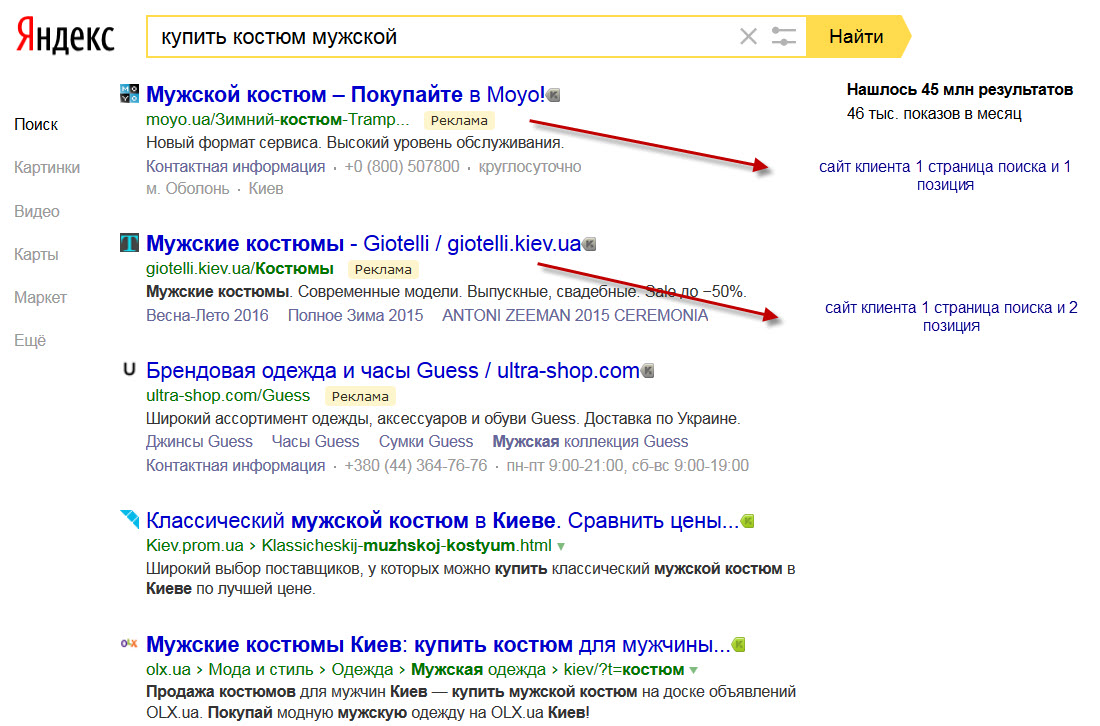
Task: Click 'Продажа костюмов для мужчин' snippet text
Action: [x=471, y=702]
